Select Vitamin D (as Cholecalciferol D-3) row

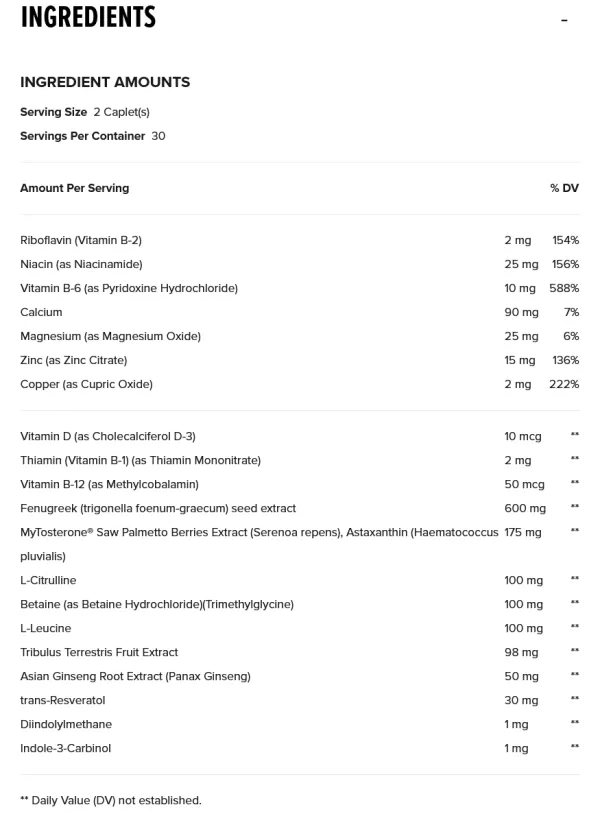point(108,436)
